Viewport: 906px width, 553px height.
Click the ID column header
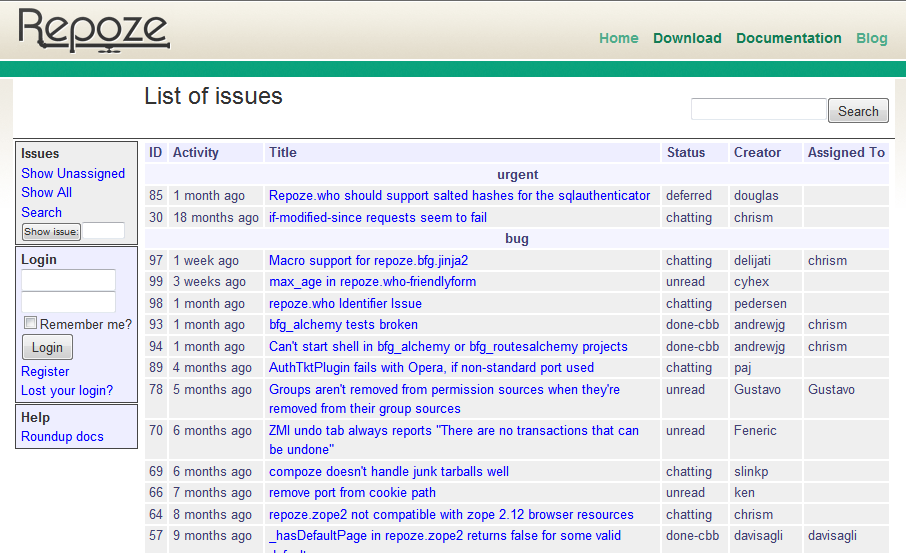click(155, 153)
